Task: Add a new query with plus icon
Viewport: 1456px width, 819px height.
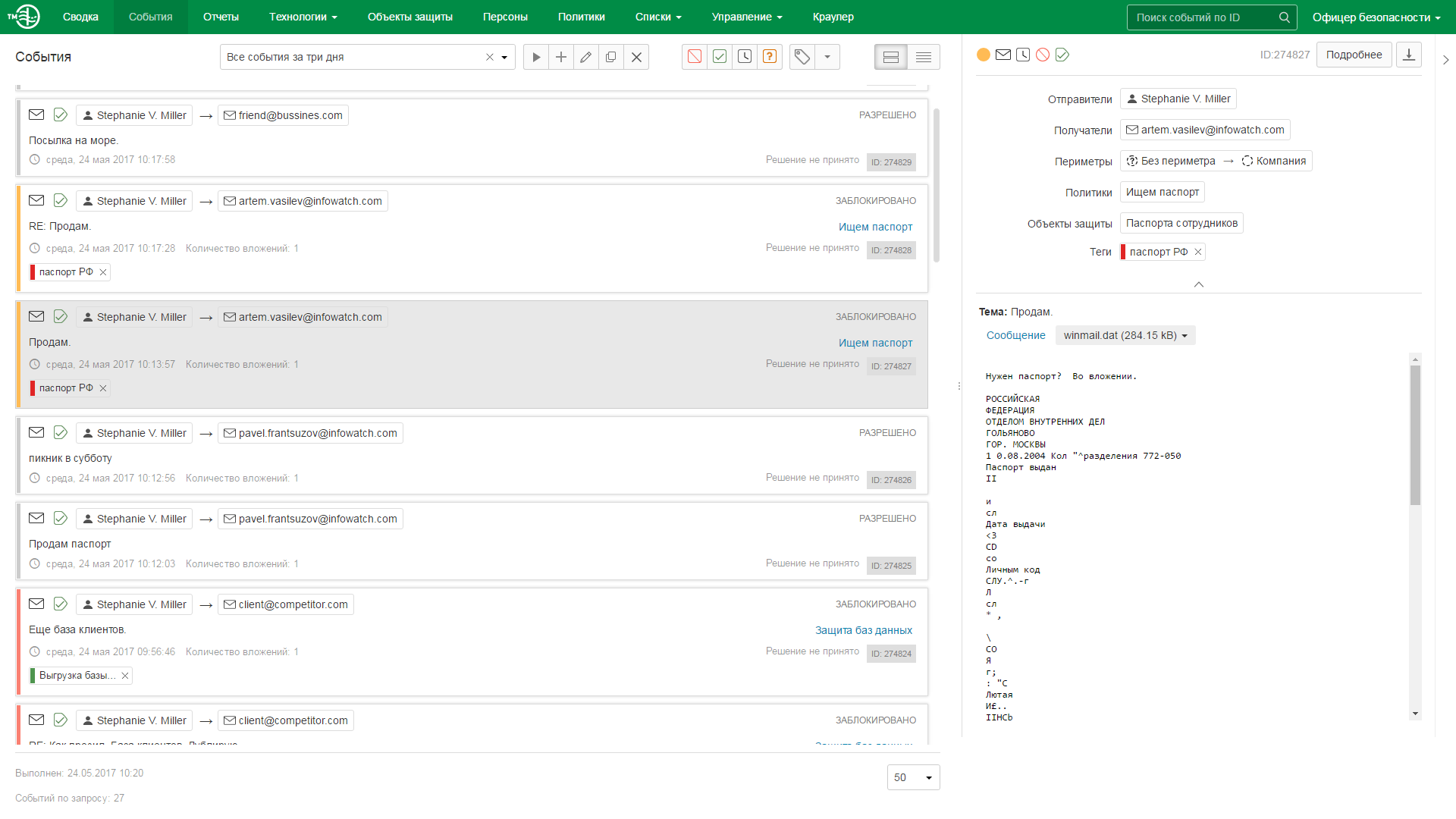Action: tap(561, 57)
